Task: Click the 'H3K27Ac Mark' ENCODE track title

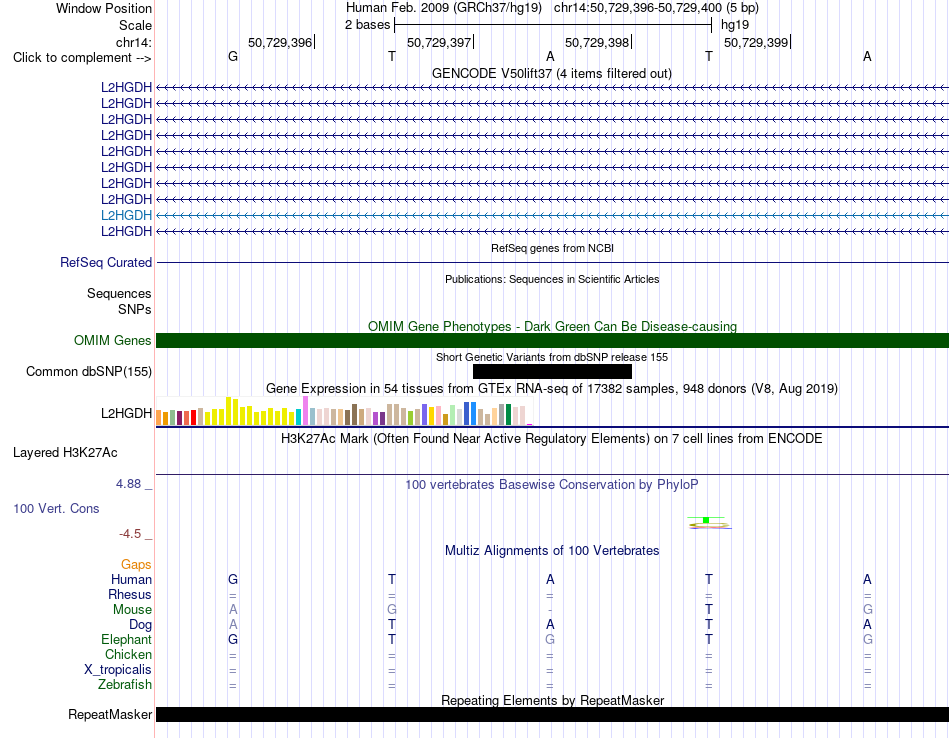Action: (x=552, y=438)
